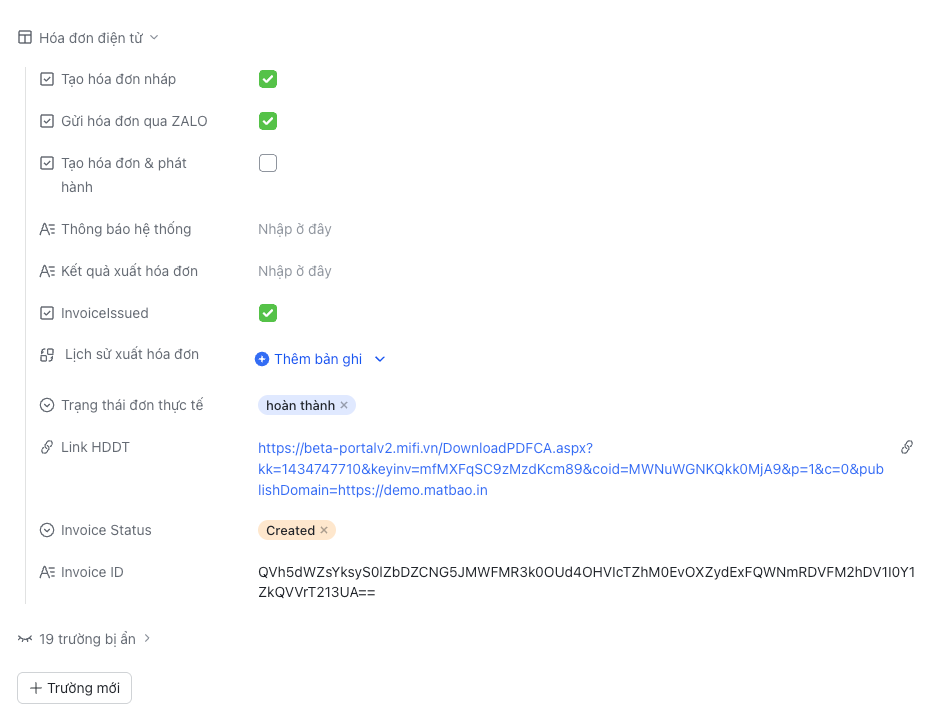Click the Trường mới button
This screenshot has height=722, width=931.
pos(74,688)
